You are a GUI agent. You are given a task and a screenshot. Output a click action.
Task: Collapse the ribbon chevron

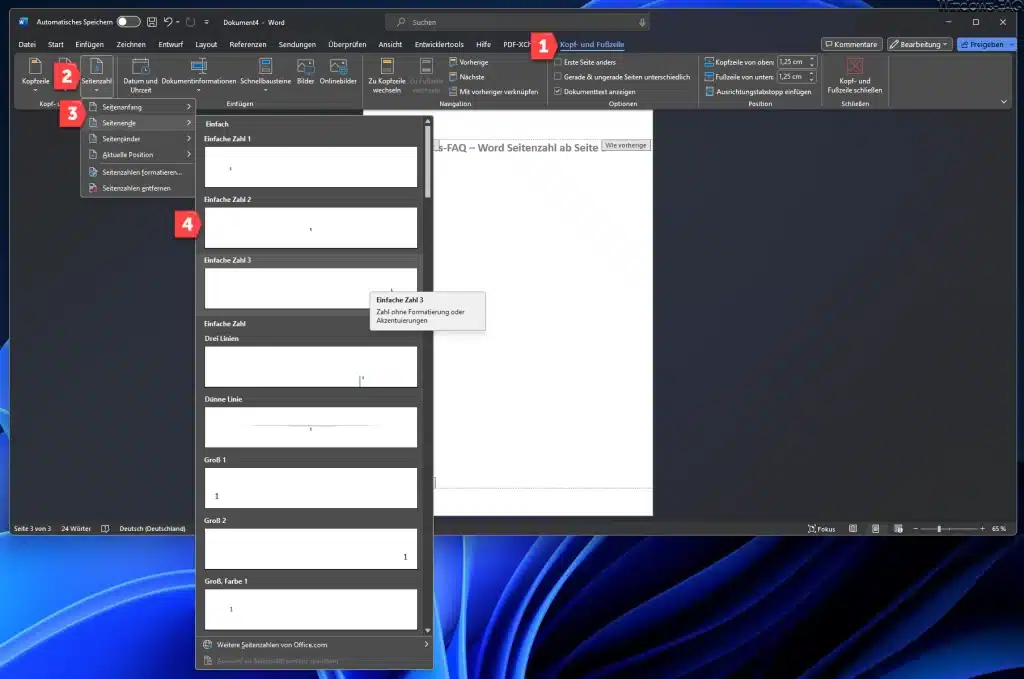1004,102
